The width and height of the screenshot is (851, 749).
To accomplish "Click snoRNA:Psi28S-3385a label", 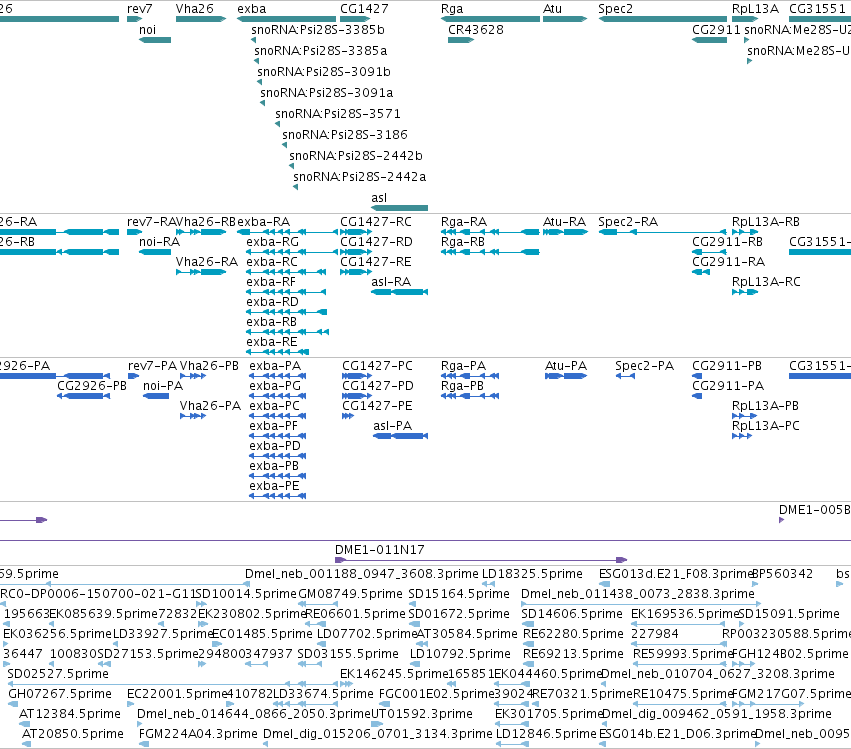I will click(320, 50).
